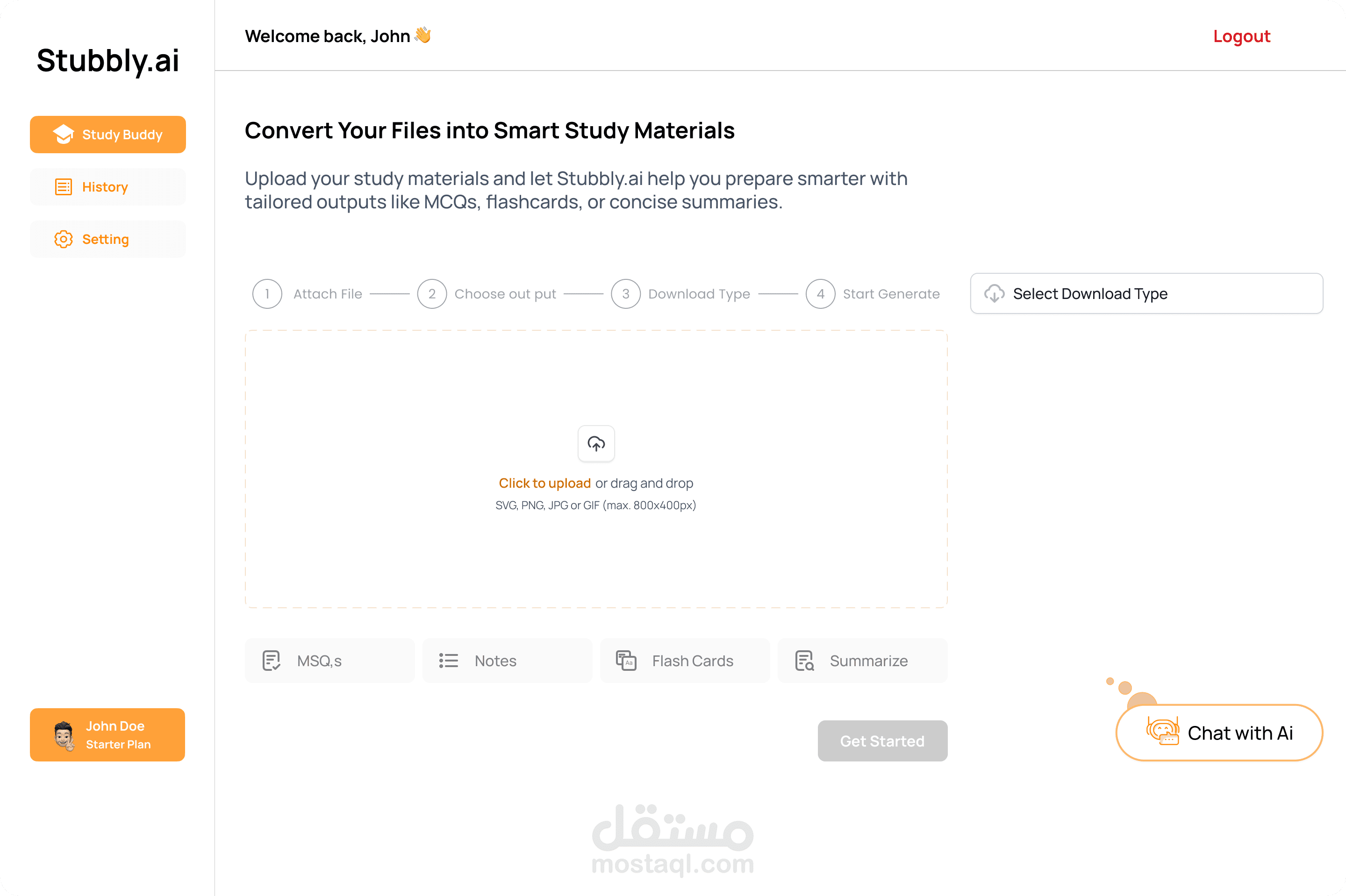Viewport: 1346px width, 896px height.
Task: Open the Select Download Type dropdown
Action: pyautogui.click(x=1146, y=294)
